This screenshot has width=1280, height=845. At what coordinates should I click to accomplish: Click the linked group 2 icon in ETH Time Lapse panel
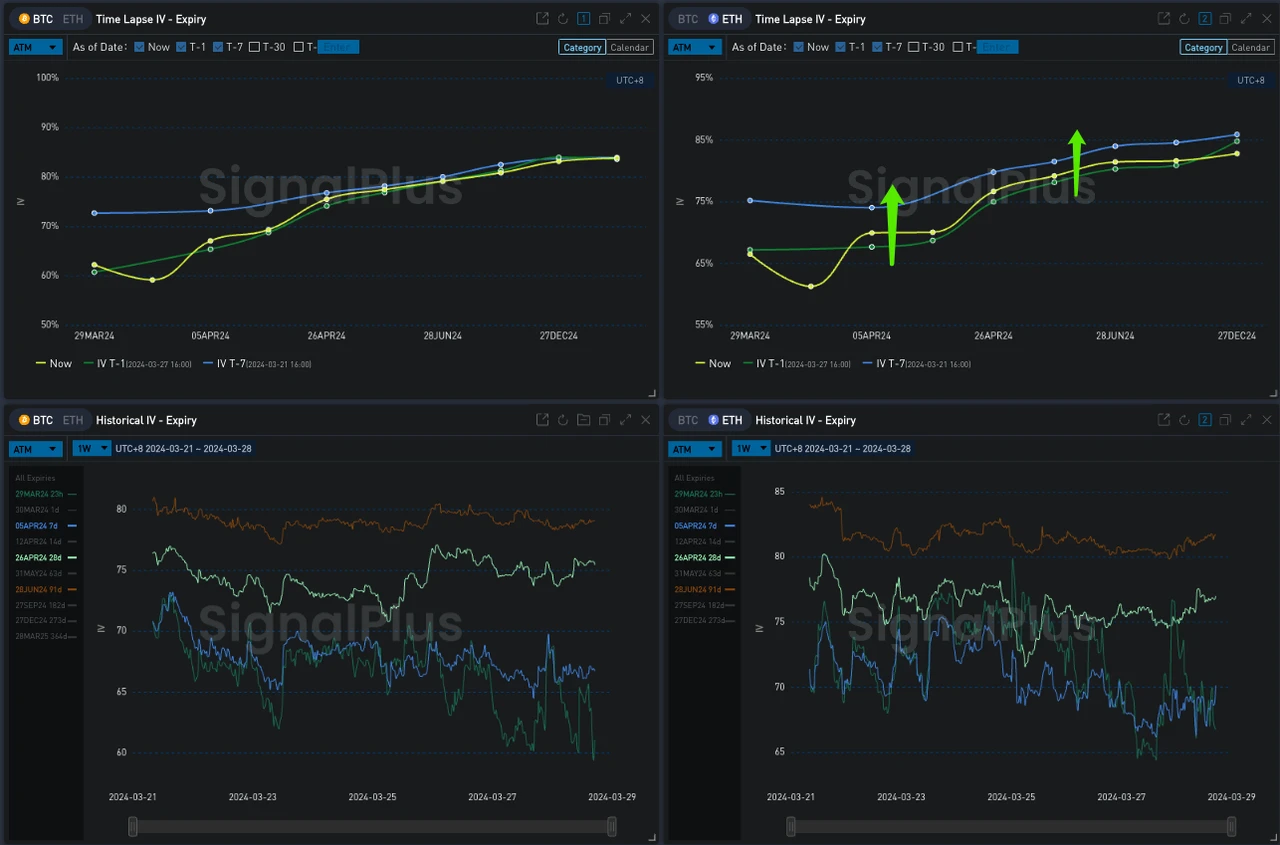click(1205, 19)
